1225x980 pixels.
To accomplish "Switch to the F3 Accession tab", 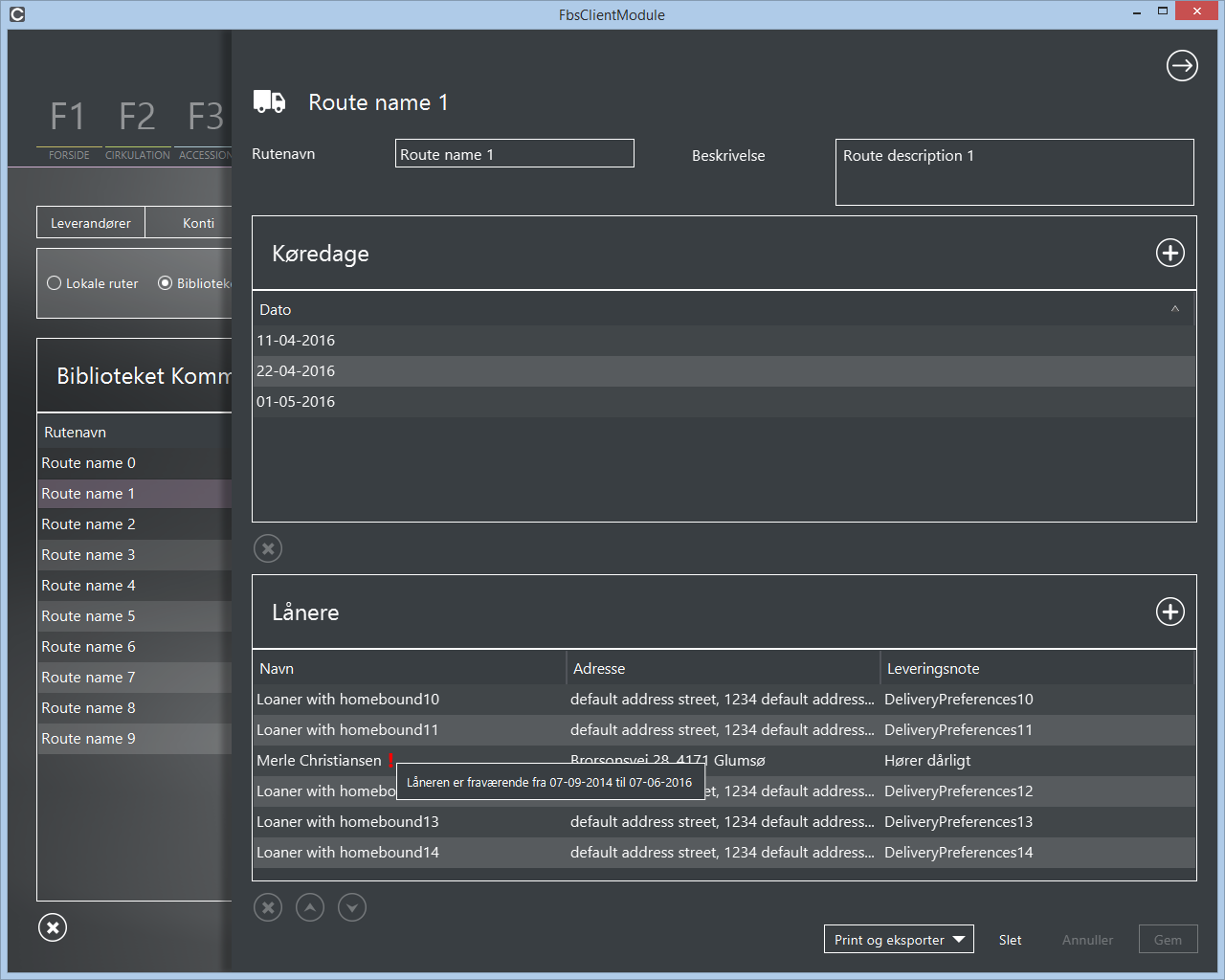I will click(204, 130).
